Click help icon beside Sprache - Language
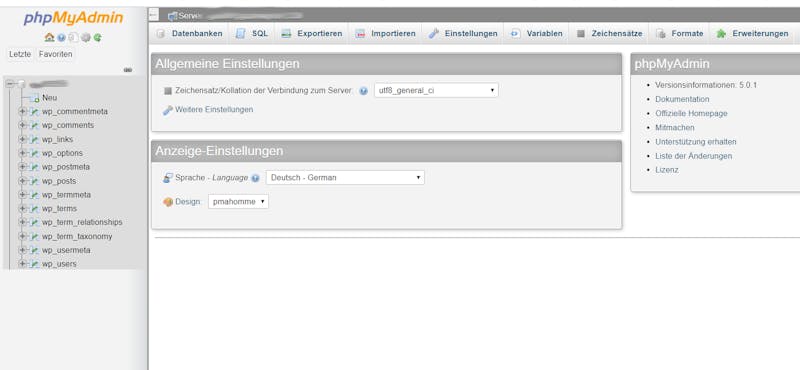 255,178
